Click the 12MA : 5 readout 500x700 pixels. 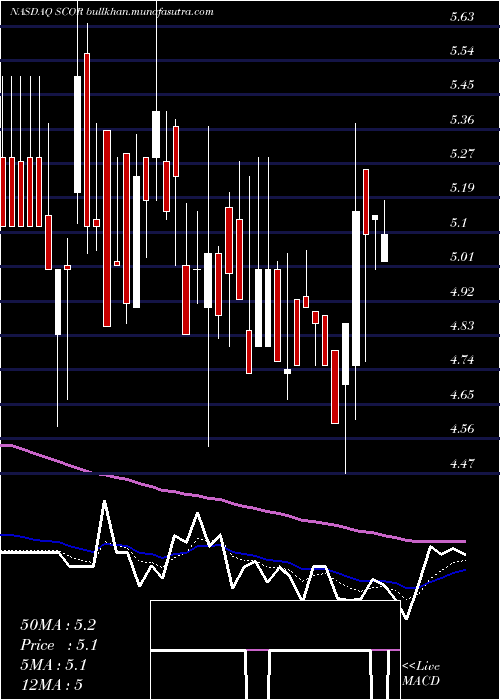click(52, 685)
